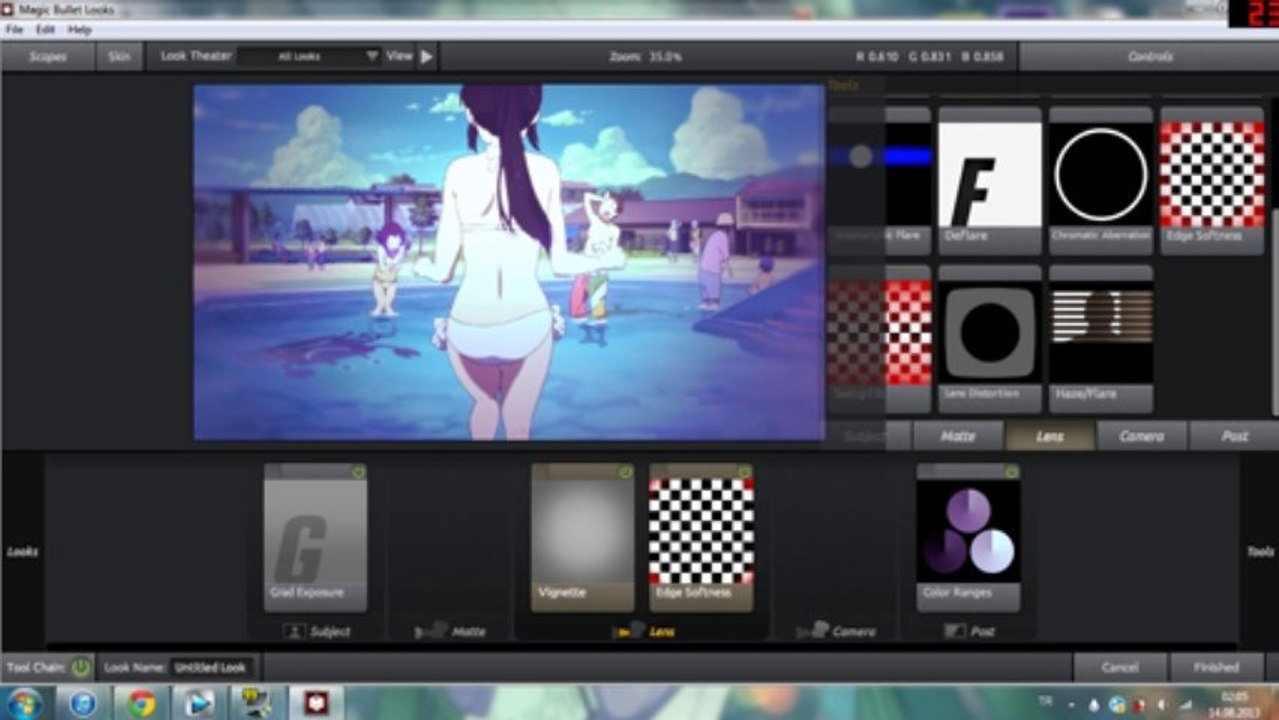This screenshot has width=1279, height=720.
Task: Switch to the Post tools tab
Action: 1234,436
